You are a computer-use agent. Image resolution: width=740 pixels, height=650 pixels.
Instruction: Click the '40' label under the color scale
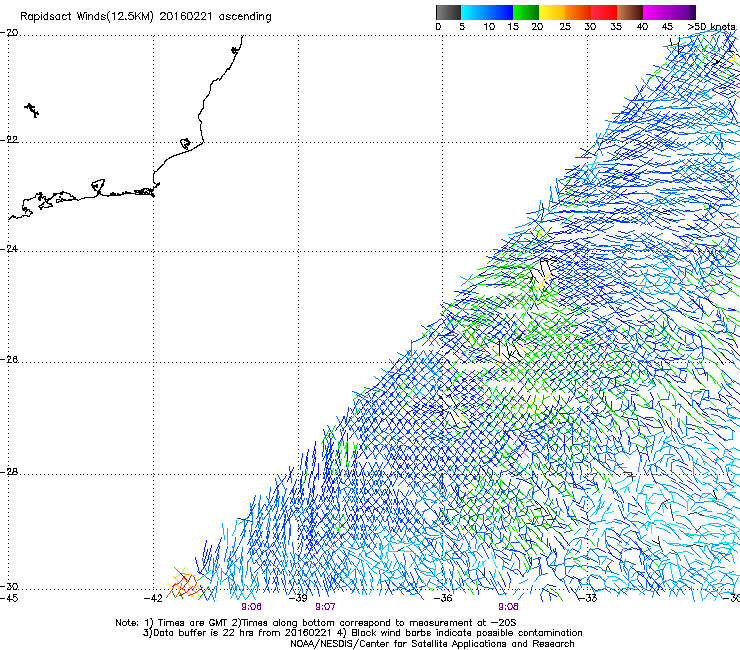point(642,27)
